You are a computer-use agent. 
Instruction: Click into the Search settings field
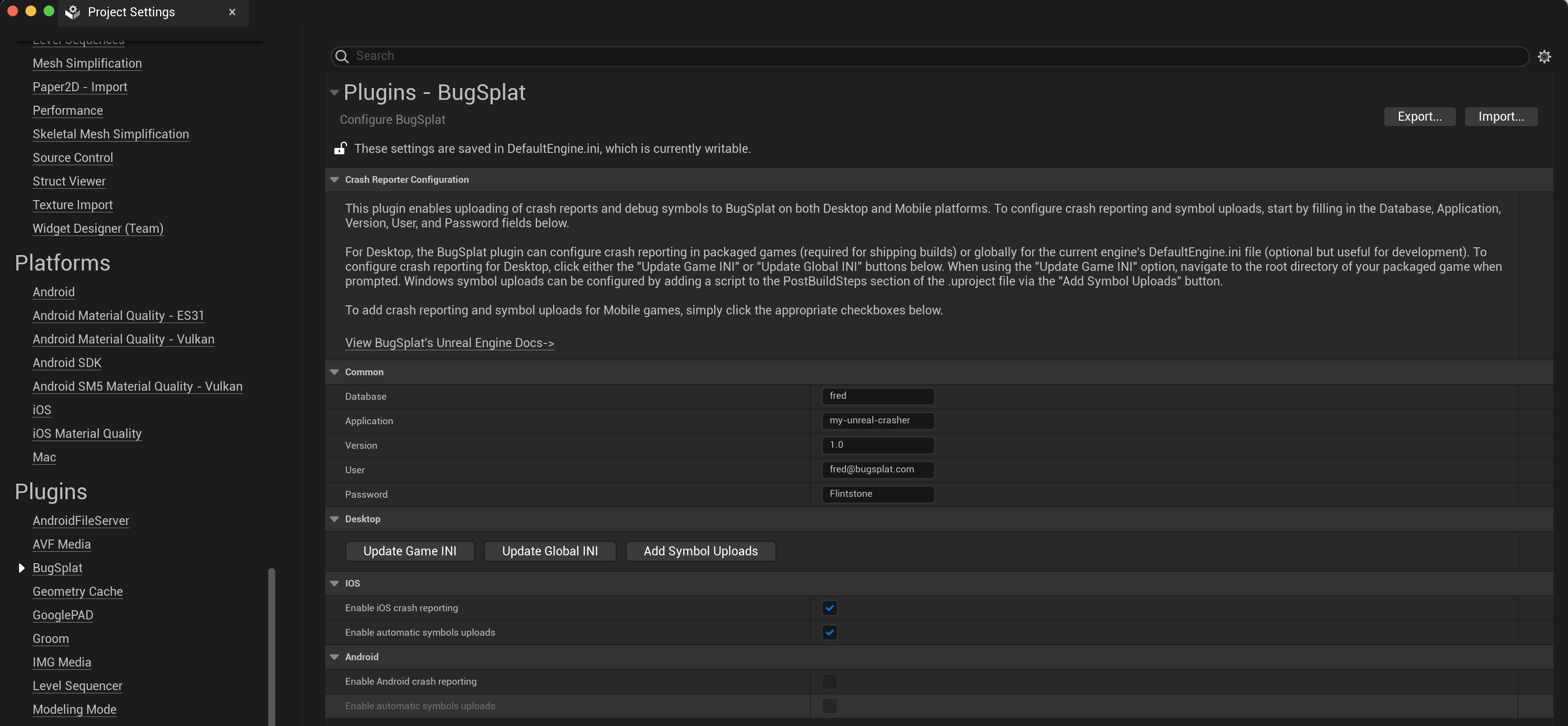click(930, 56)
